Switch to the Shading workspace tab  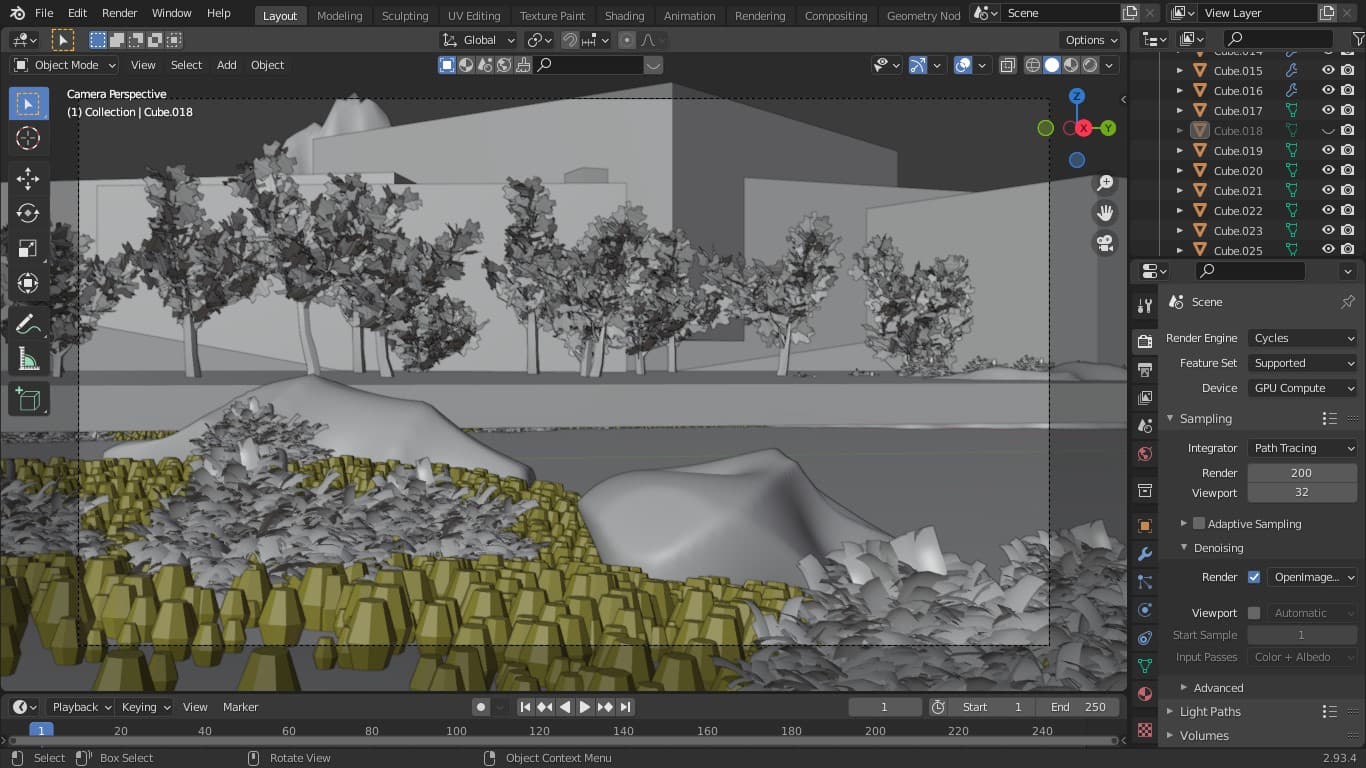[x=624, y=15]
